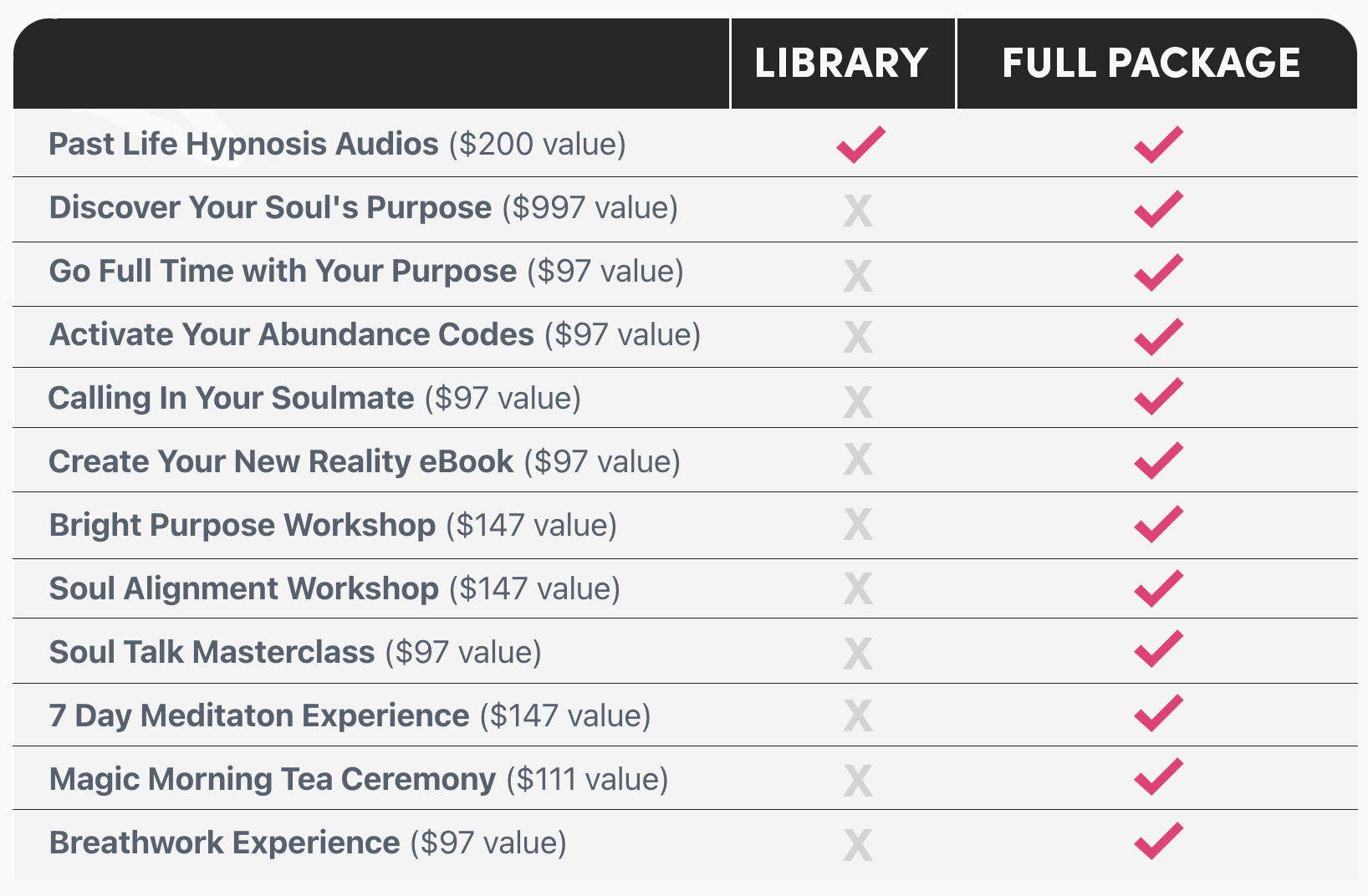Select the FULL PACKAGE column header
Viewport: 1368px width, 896px height.
coord(1151,64)
